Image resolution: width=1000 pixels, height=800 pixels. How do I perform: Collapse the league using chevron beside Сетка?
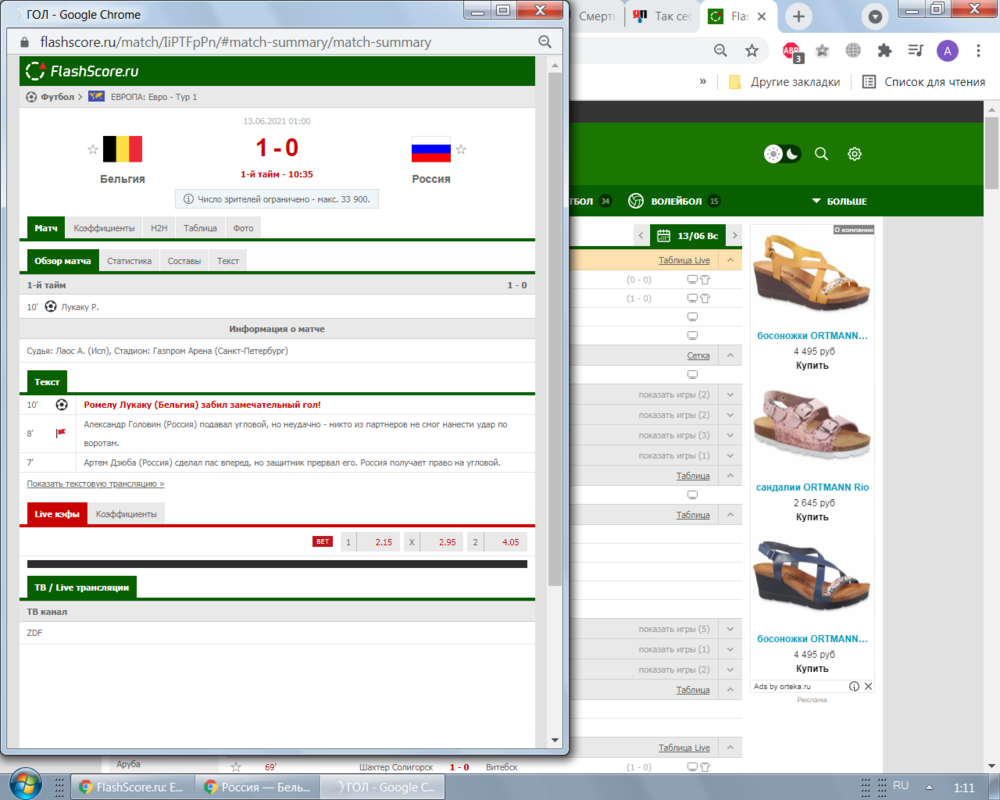730,355
